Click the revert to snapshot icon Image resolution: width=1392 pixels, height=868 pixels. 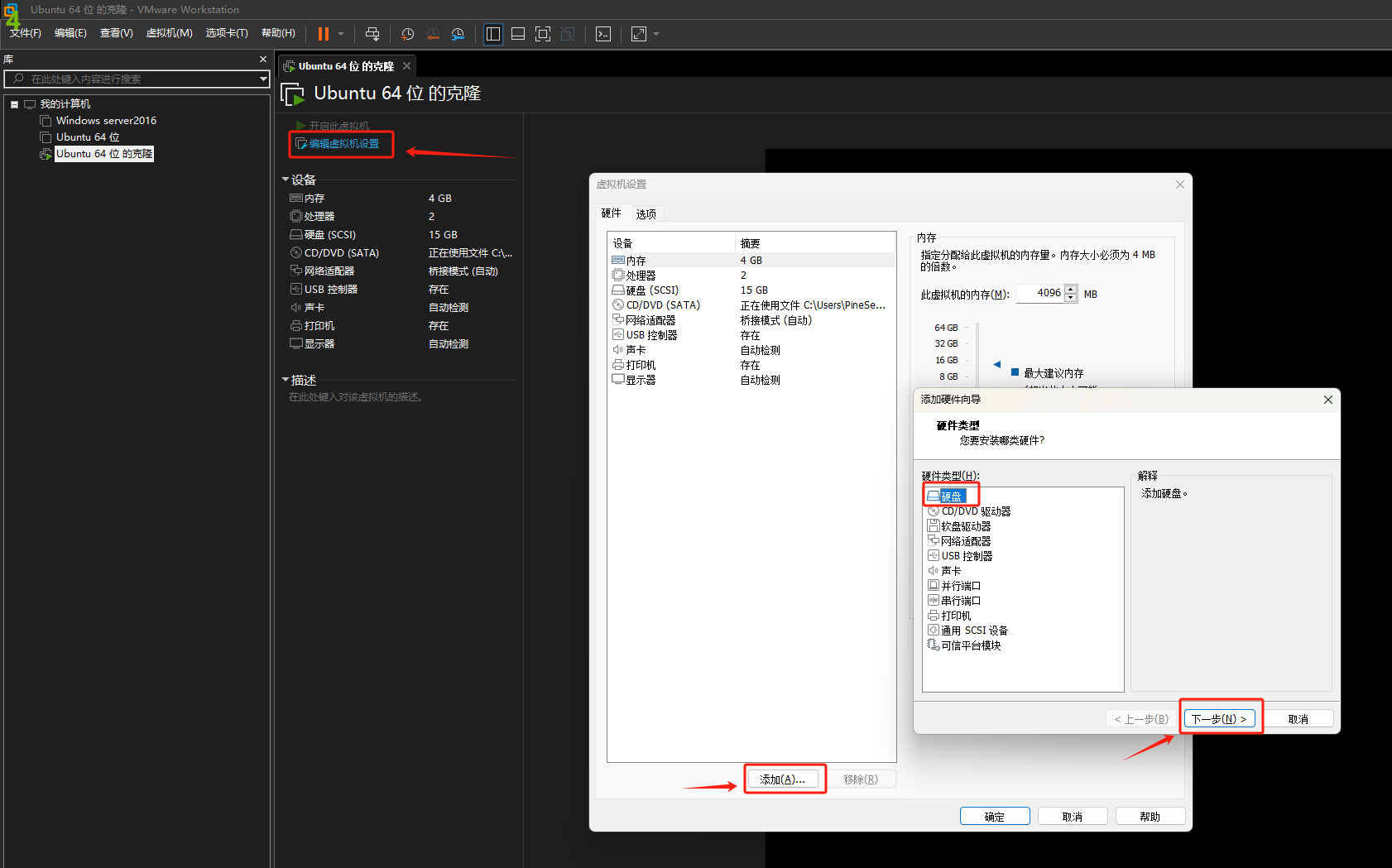pos(433,34)
